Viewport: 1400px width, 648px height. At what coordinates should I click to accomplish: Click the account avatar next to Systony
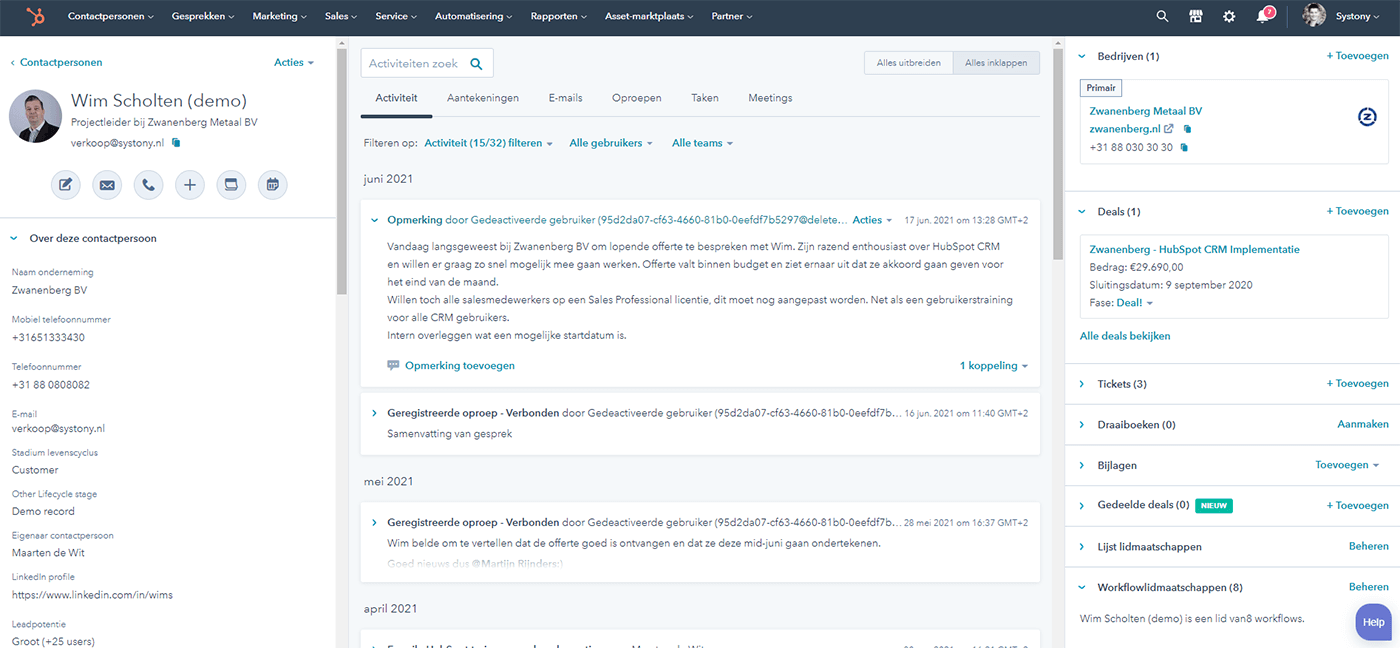(x=1315, y=16)
